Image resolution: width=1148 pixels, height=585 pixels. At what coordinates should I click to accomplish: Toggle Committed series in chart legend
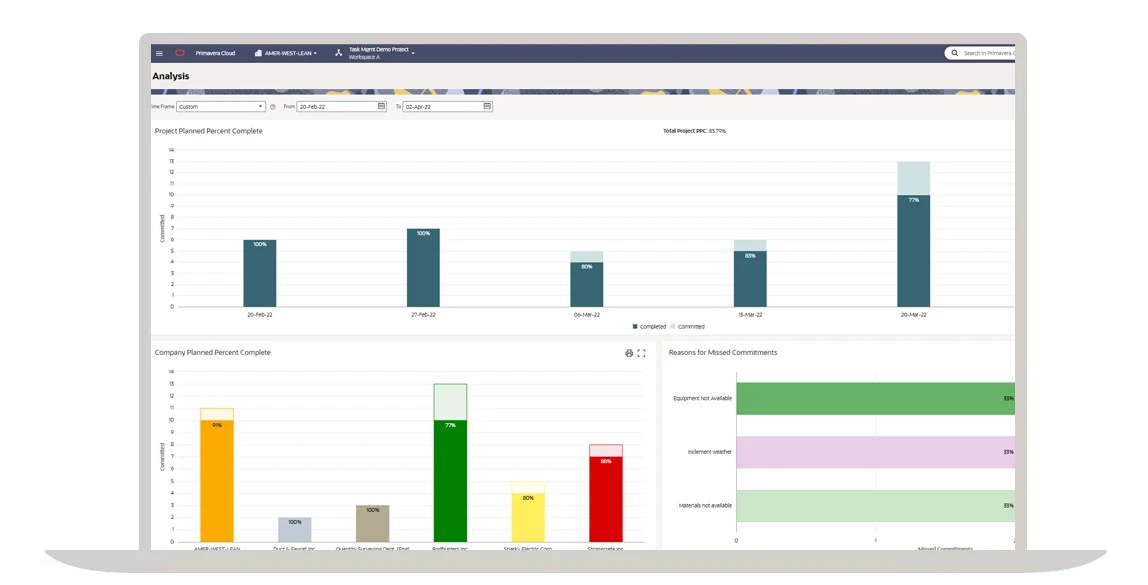tap(687, 326)
